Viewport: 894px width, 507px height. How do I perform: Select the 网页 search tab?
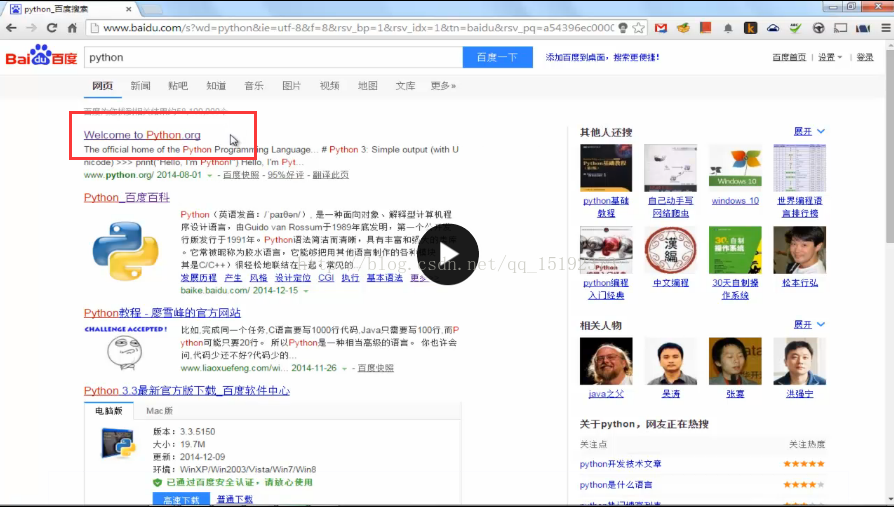point(103,86)
